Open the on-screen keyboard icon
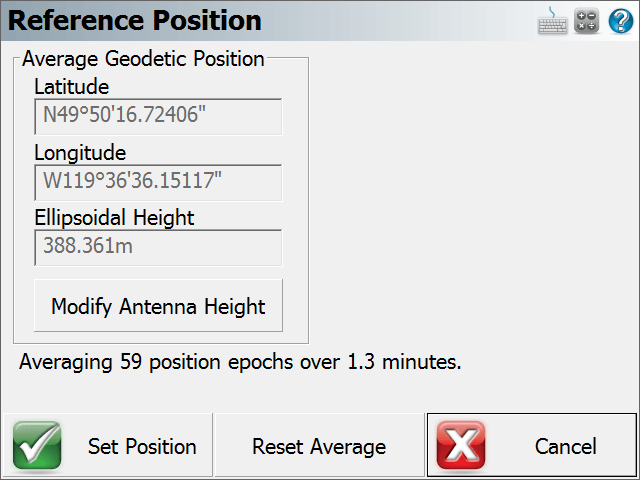 pyautogui.click(x=552, y=21)
